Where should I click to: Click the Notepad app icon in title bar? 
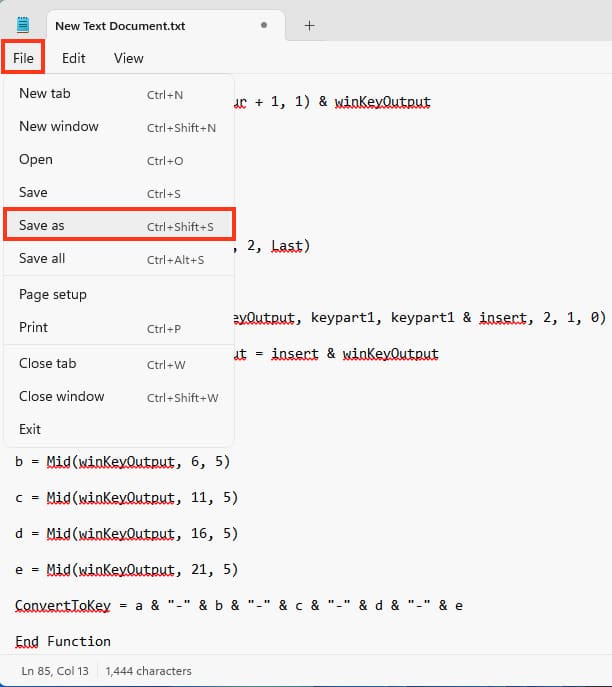[x=23, y=25]
